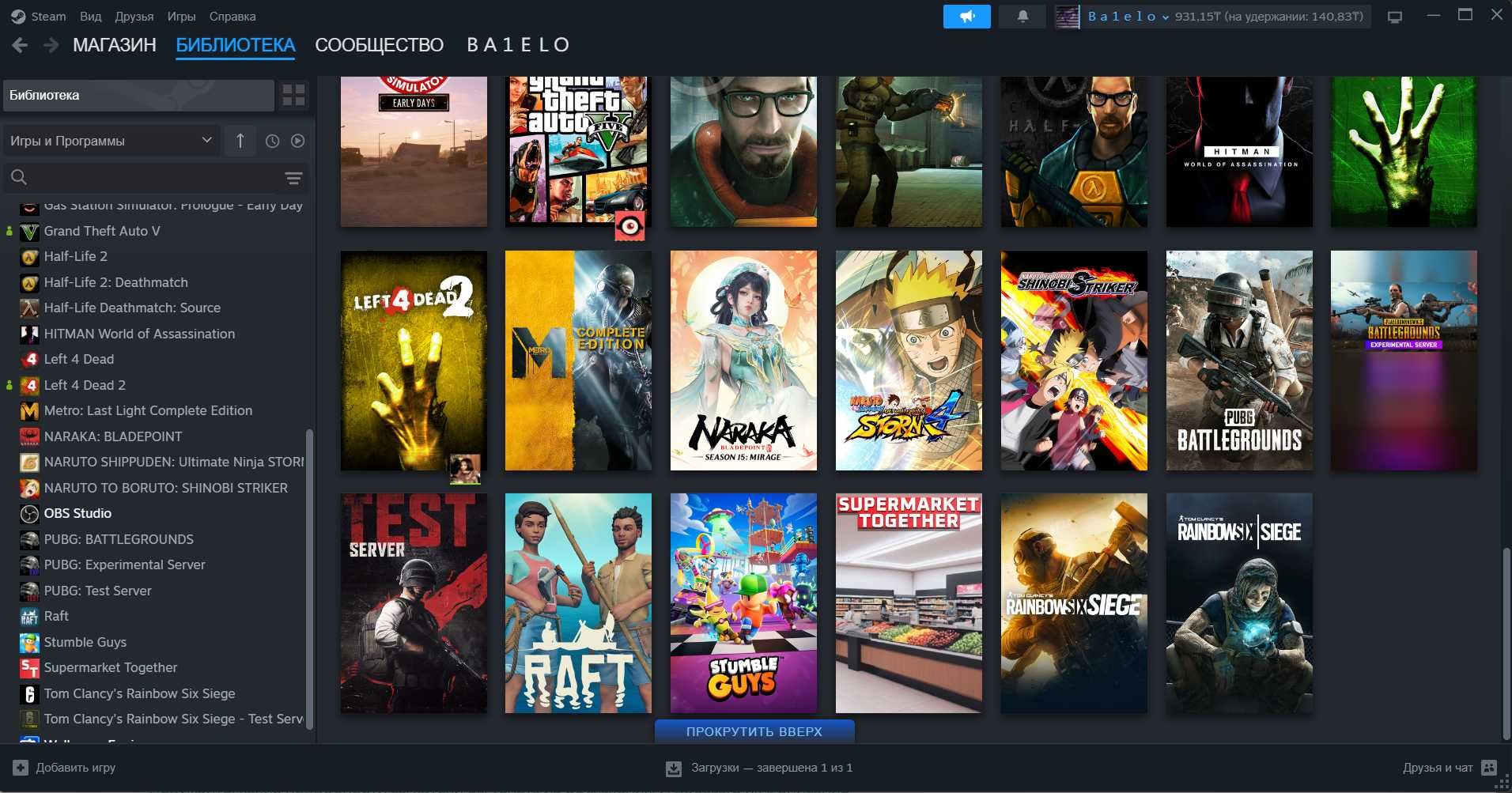1512x793 pixels.
Task: Click Друзья и чат
Action: click(1438, 768)
